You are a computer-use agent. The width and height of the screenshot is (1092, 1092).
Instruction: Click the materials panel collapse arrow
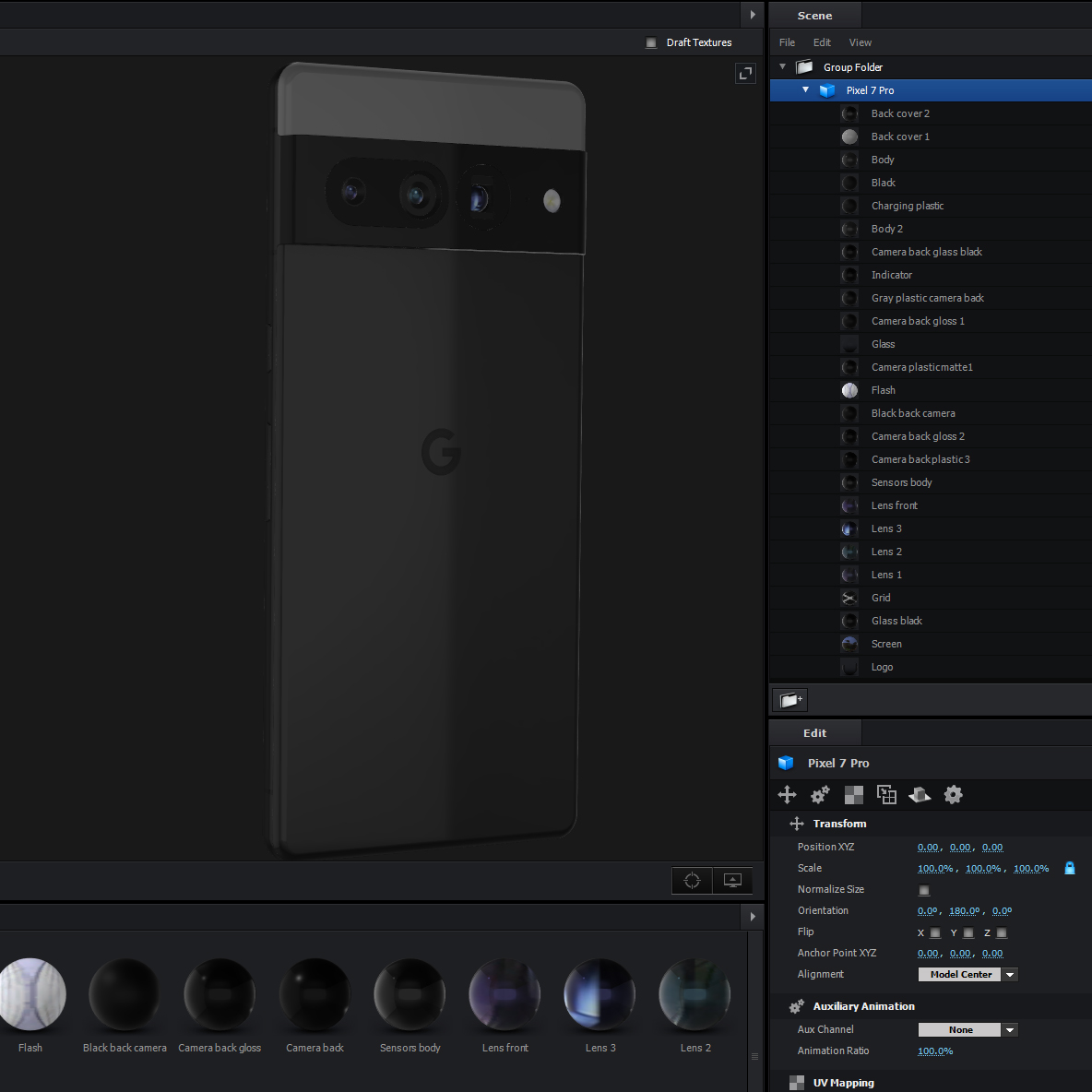click(753, 917)
